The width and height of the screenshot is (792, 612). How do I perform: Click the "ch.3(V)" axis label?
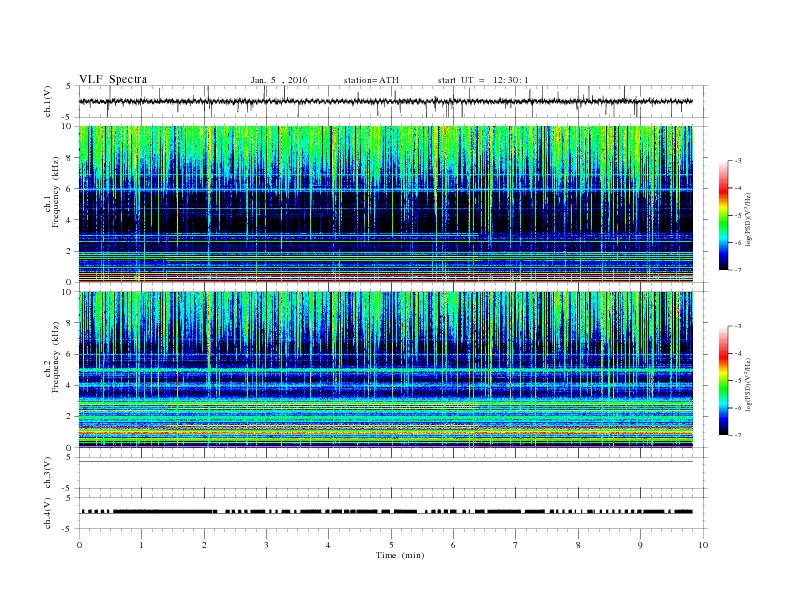[48, 473]
